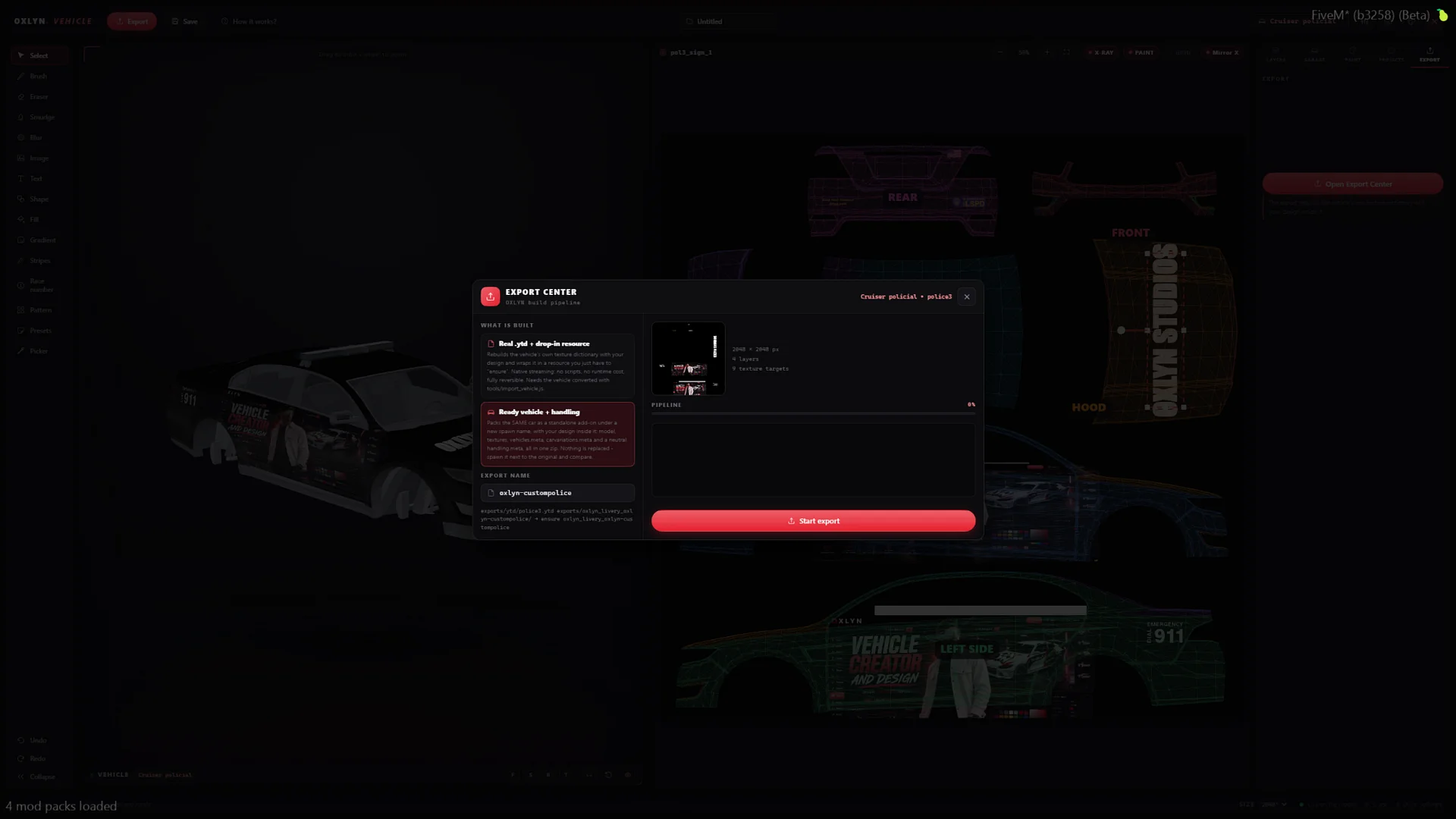Open the How it works? help link
This screenshot has height=819, width=1456.
click(249, 21)
